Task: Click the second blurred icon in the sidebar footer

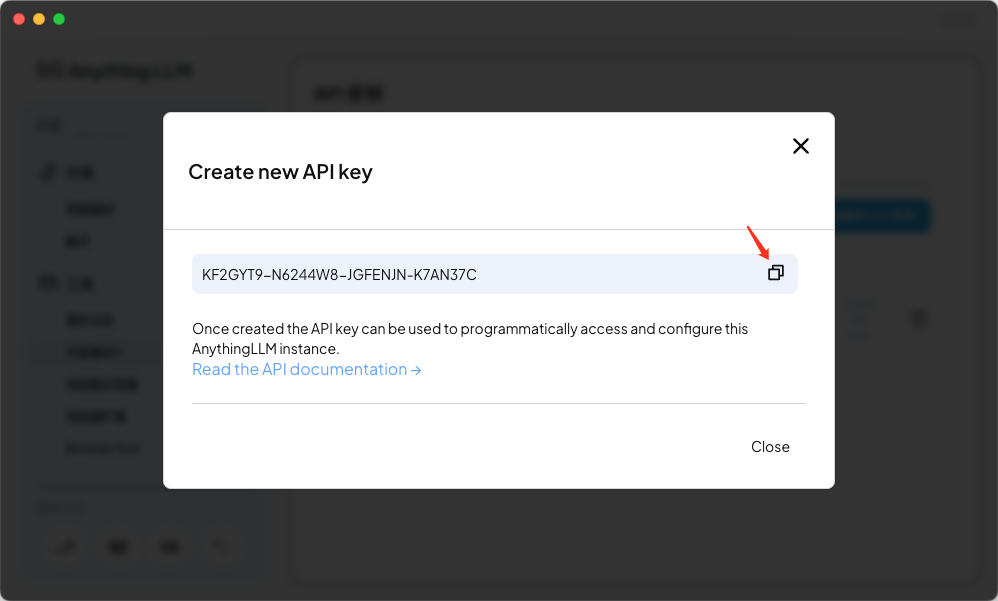Action: point(118,546)
